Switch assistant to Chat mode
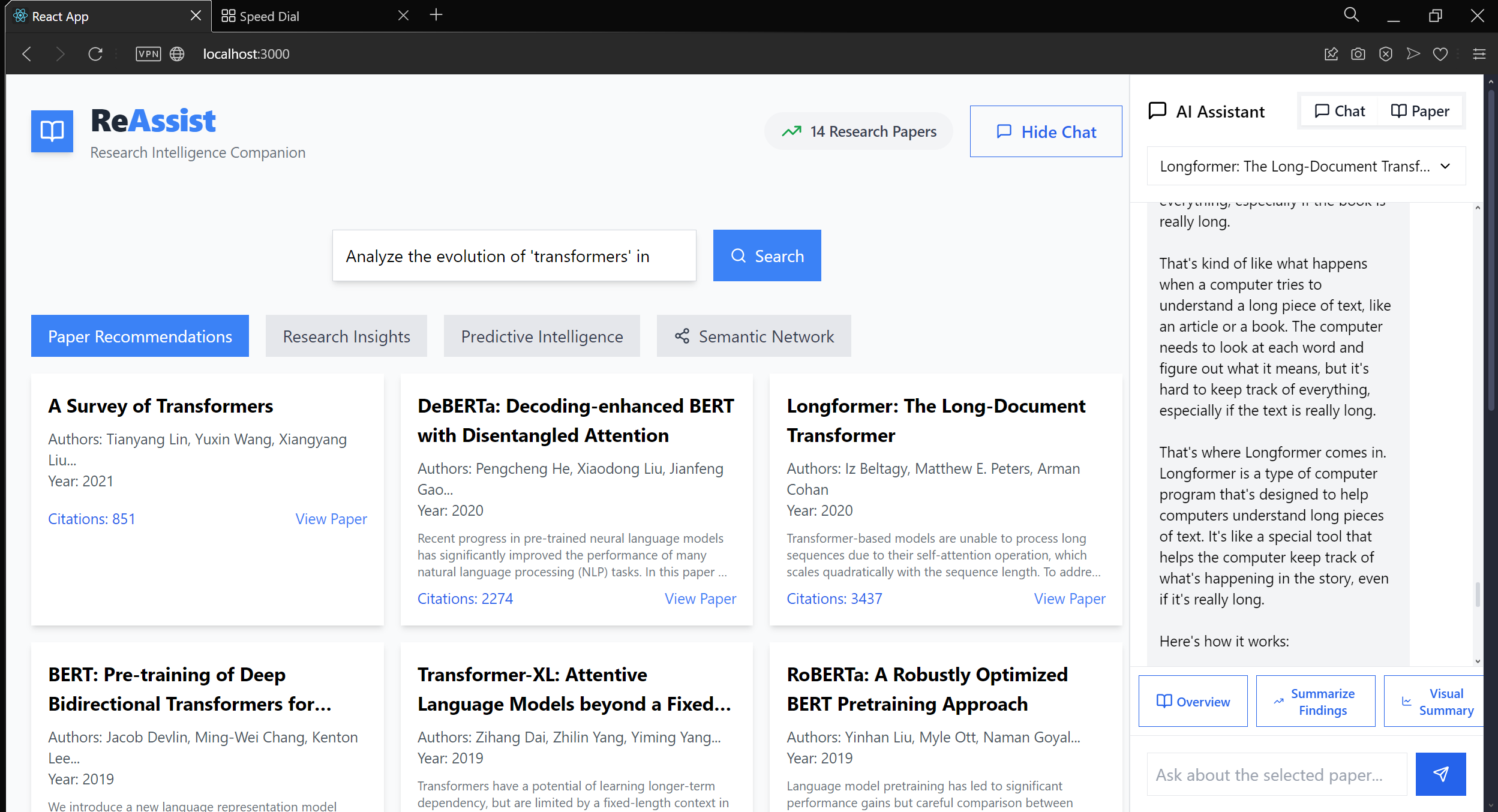1498x812 pixels. click(x=1340, y=111)
